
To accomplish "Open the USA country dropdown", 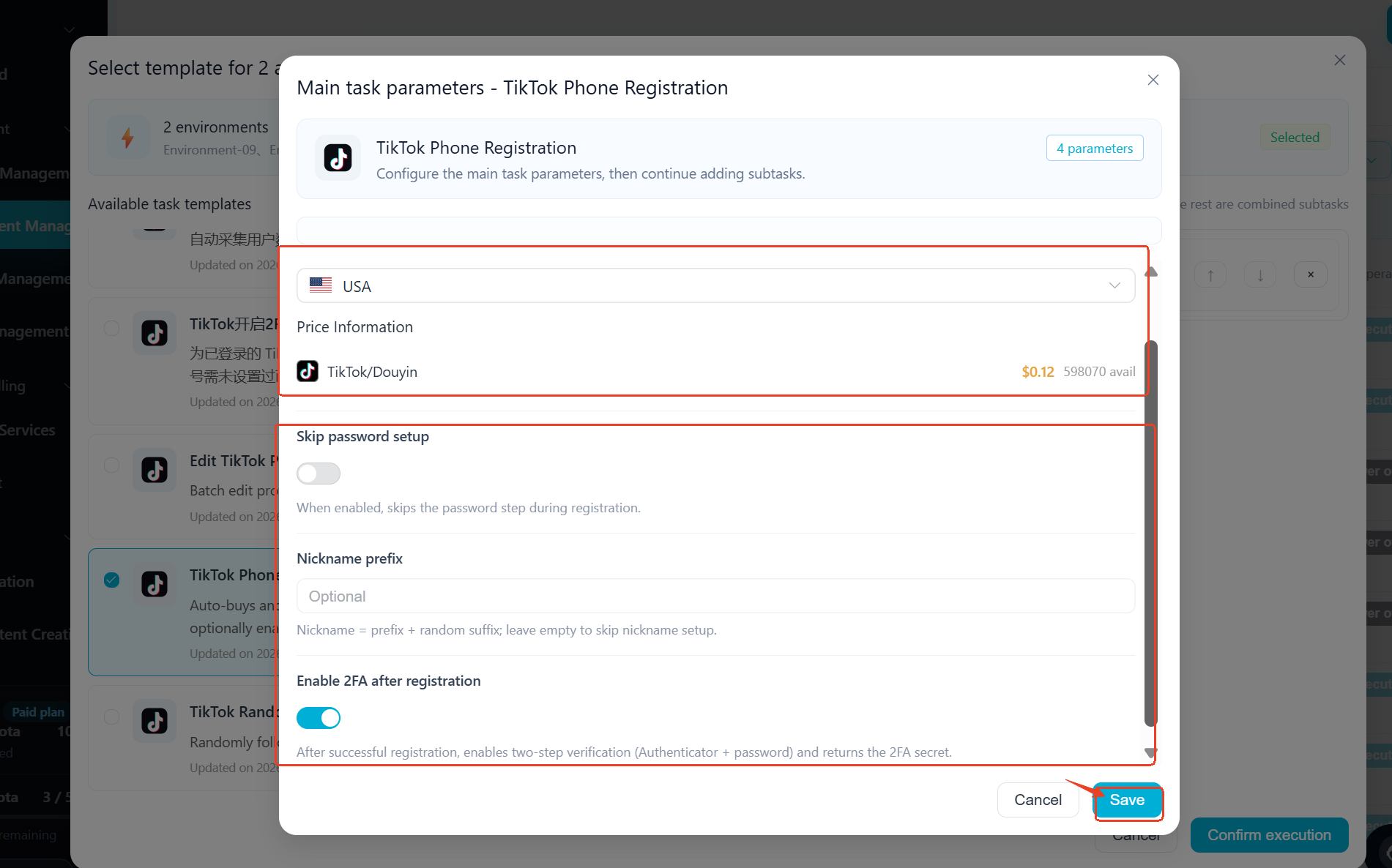I will pos(715,285).
